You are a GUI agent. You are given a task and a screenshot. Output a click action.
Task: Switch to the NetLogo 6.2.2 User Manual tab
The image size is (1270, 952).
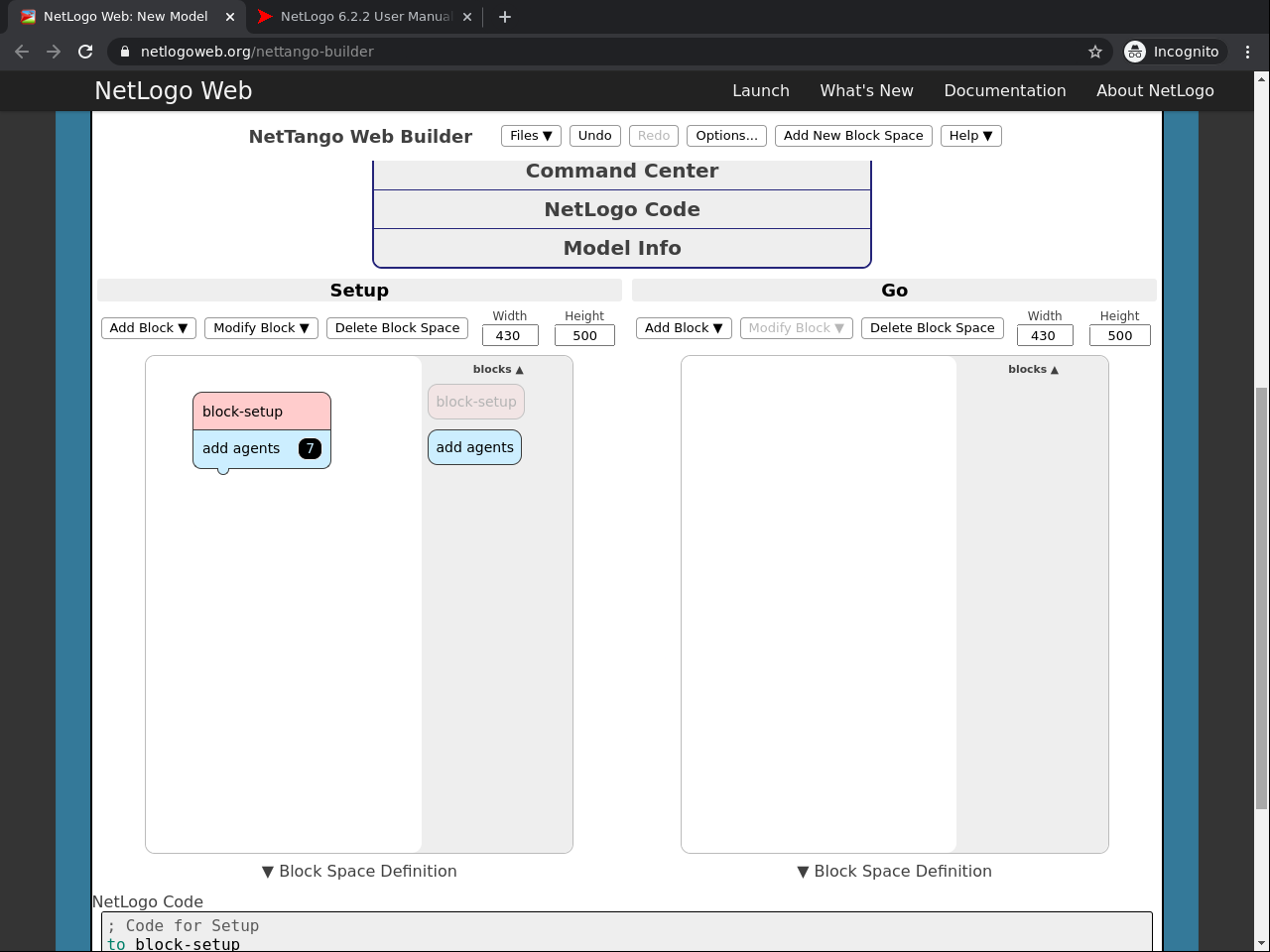pos(365,17)
